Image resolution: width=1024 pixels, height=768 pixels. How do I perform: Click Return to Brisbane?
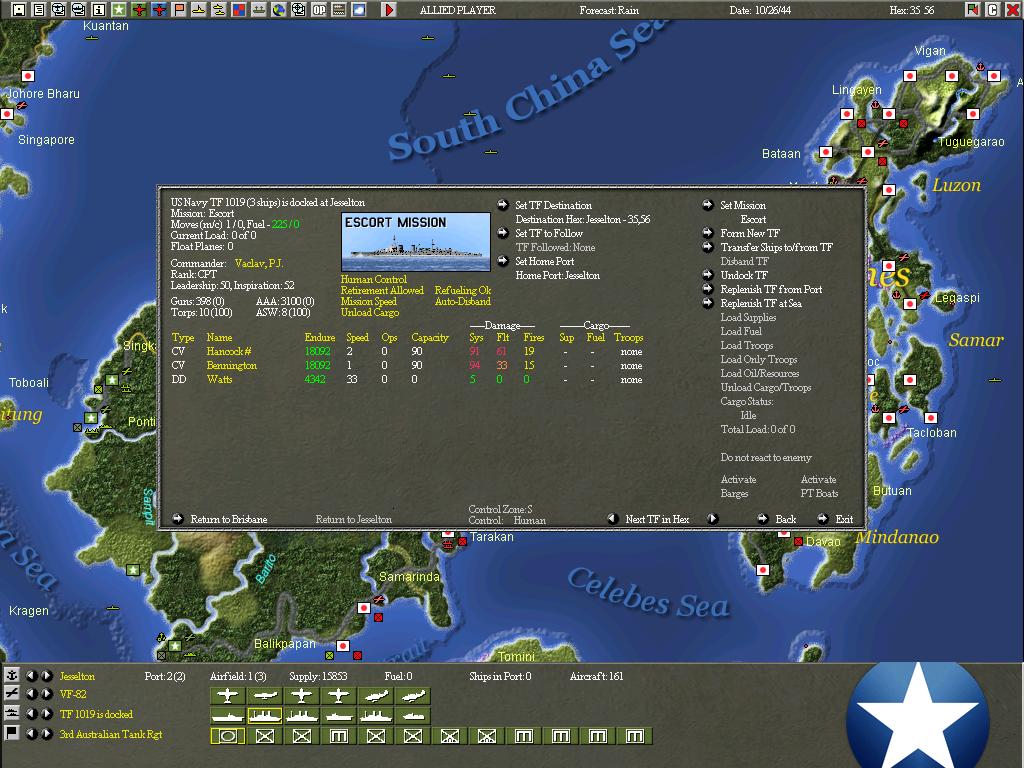pyautogui.click(x=229, y=519)
